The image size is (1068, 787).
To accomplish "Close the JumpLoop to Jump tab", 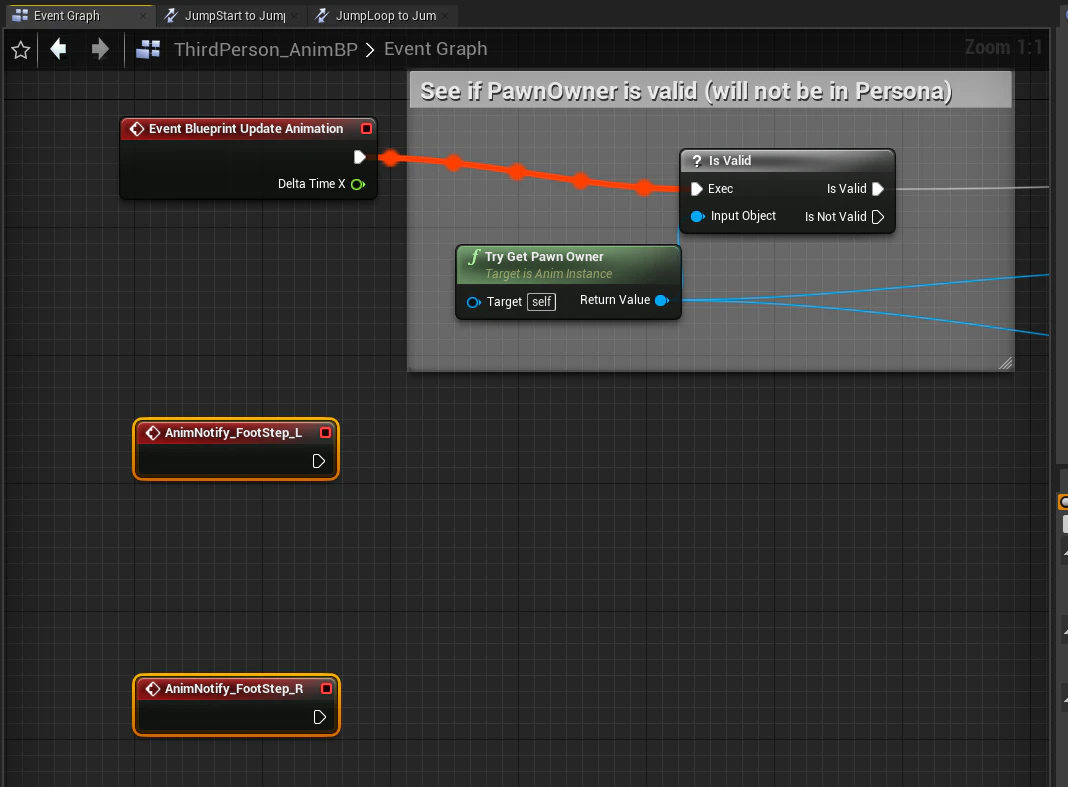I will (445, 16).
